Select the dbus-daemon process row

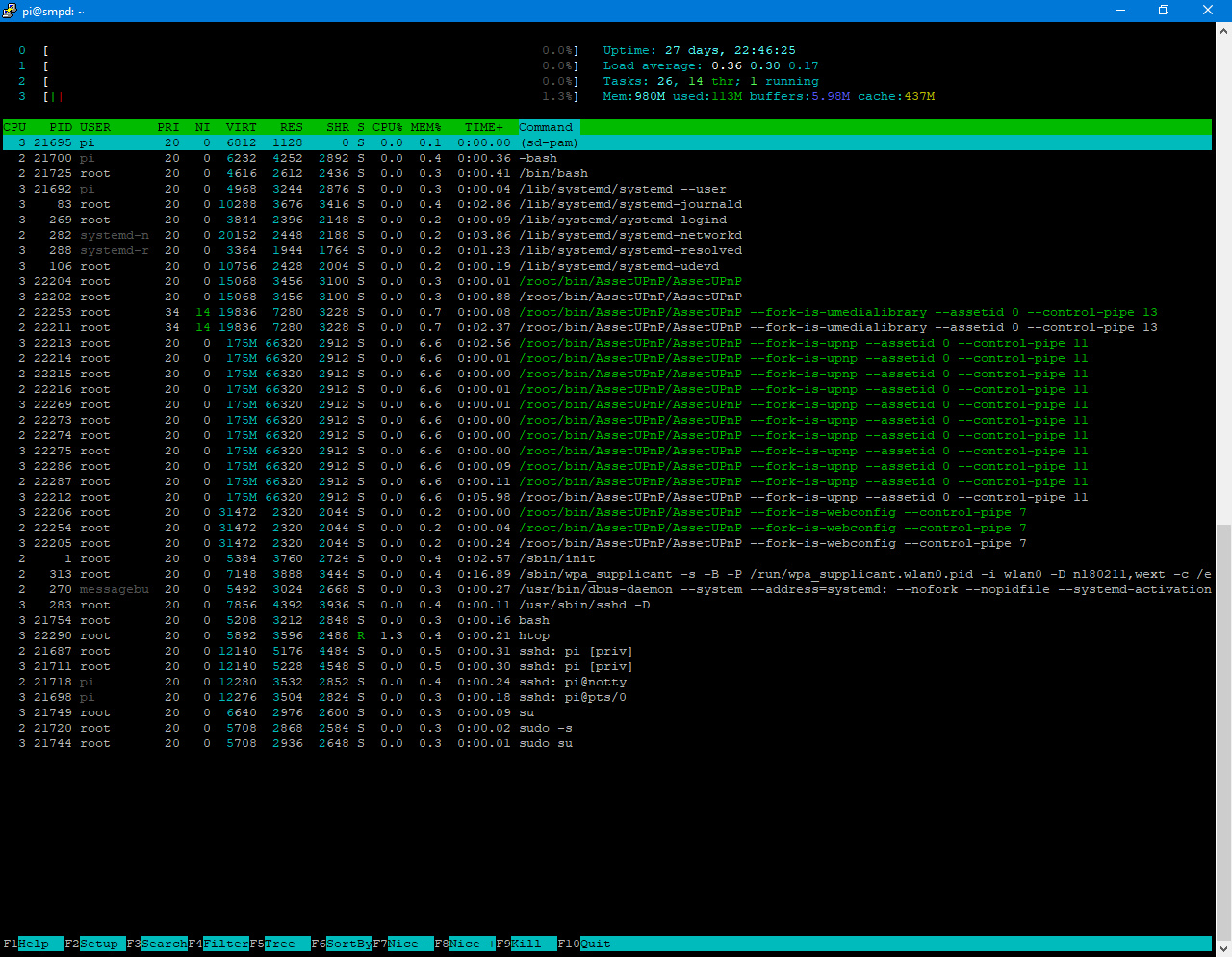point(607,589)
